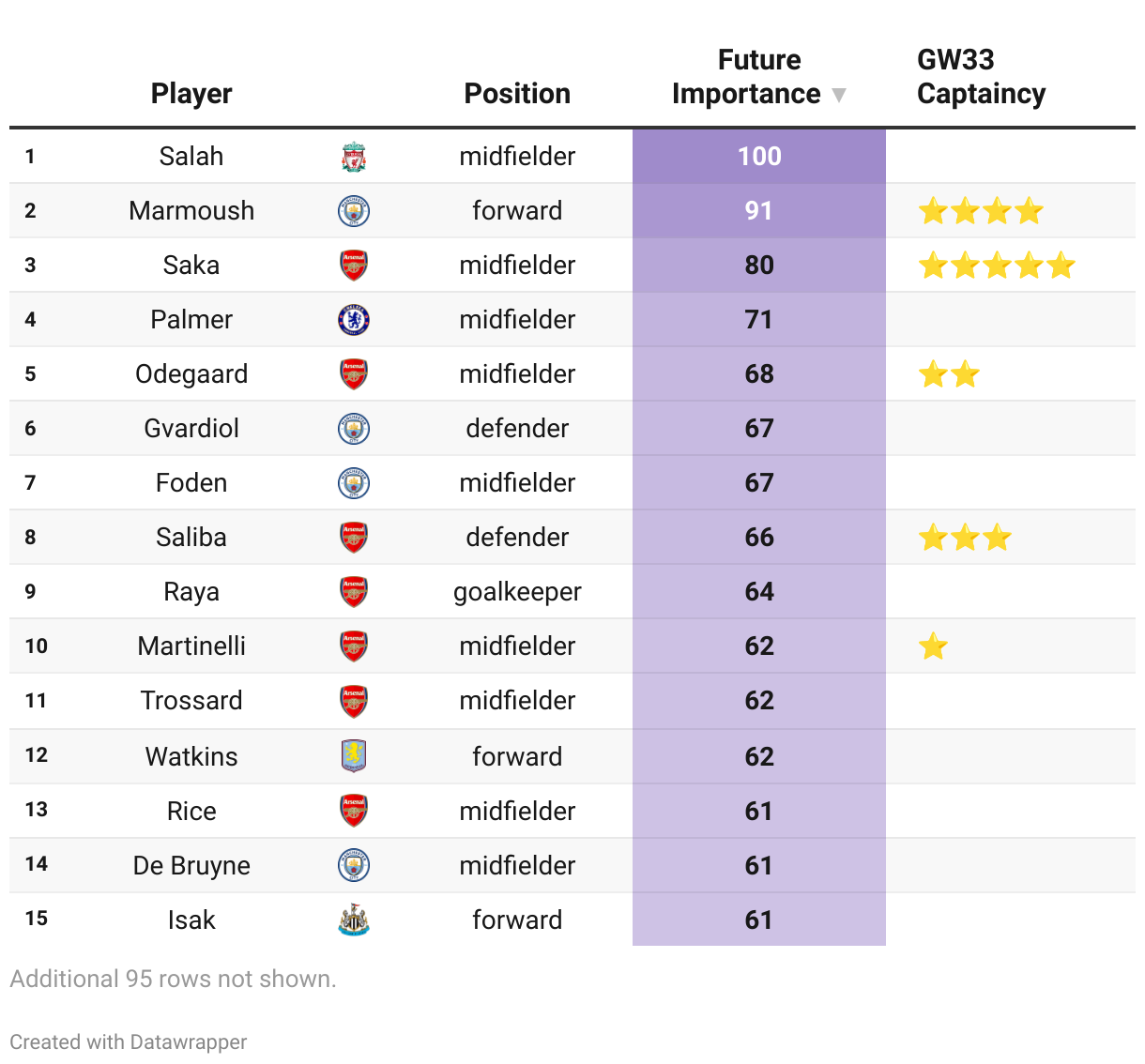The width and height of the screenshot is (1145, 1064).
Task: Click the goalkeeper position cell for Raya
Action: click(x=517, y=592)
